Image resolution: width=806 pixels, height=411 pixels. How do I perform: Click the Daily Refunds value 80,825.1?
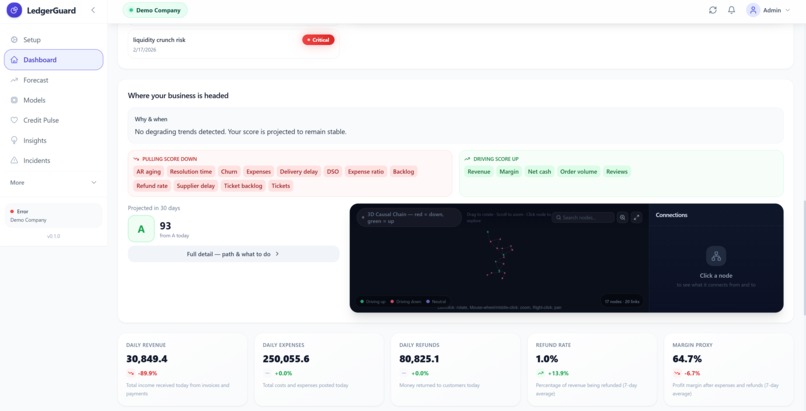click(419, 359)
